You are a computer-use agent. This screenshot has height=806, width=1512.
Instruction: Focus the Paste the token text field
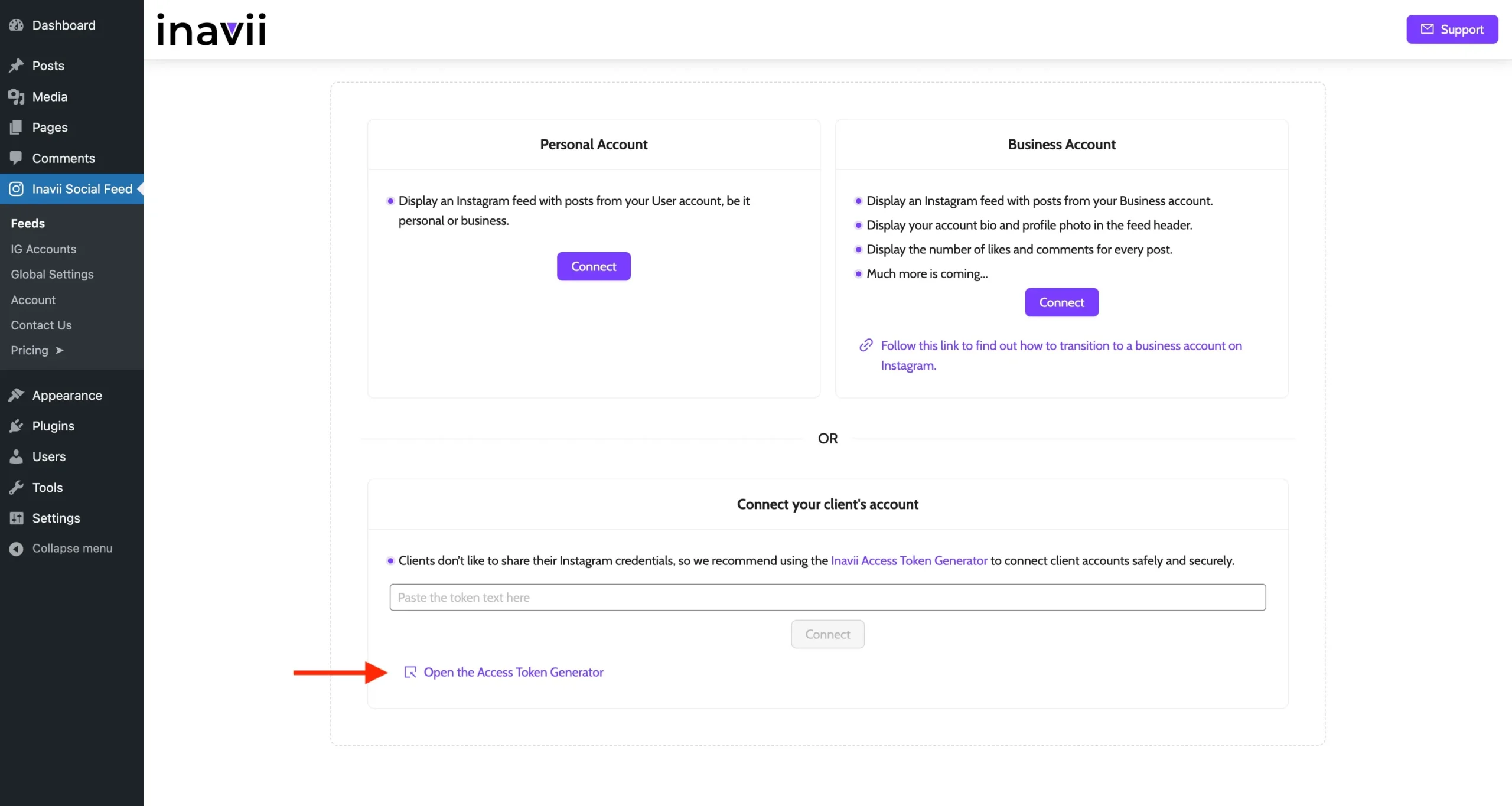coord(827,598)
